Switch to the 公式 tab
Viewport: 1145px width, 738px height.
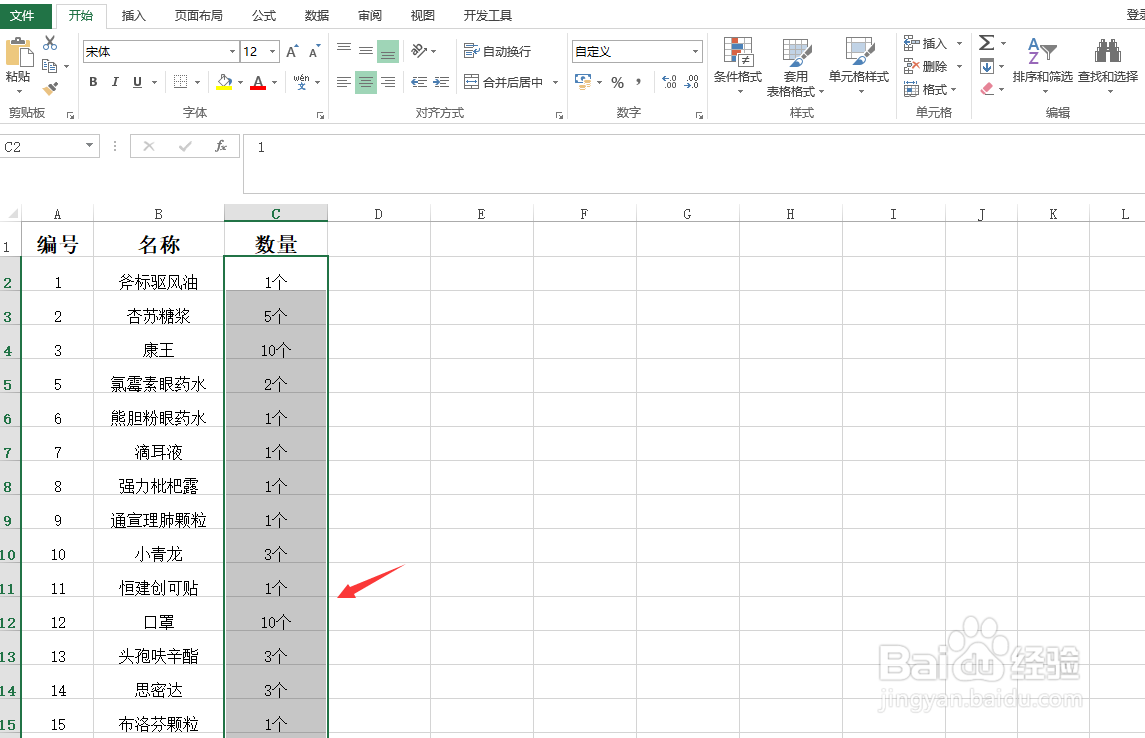264,15
